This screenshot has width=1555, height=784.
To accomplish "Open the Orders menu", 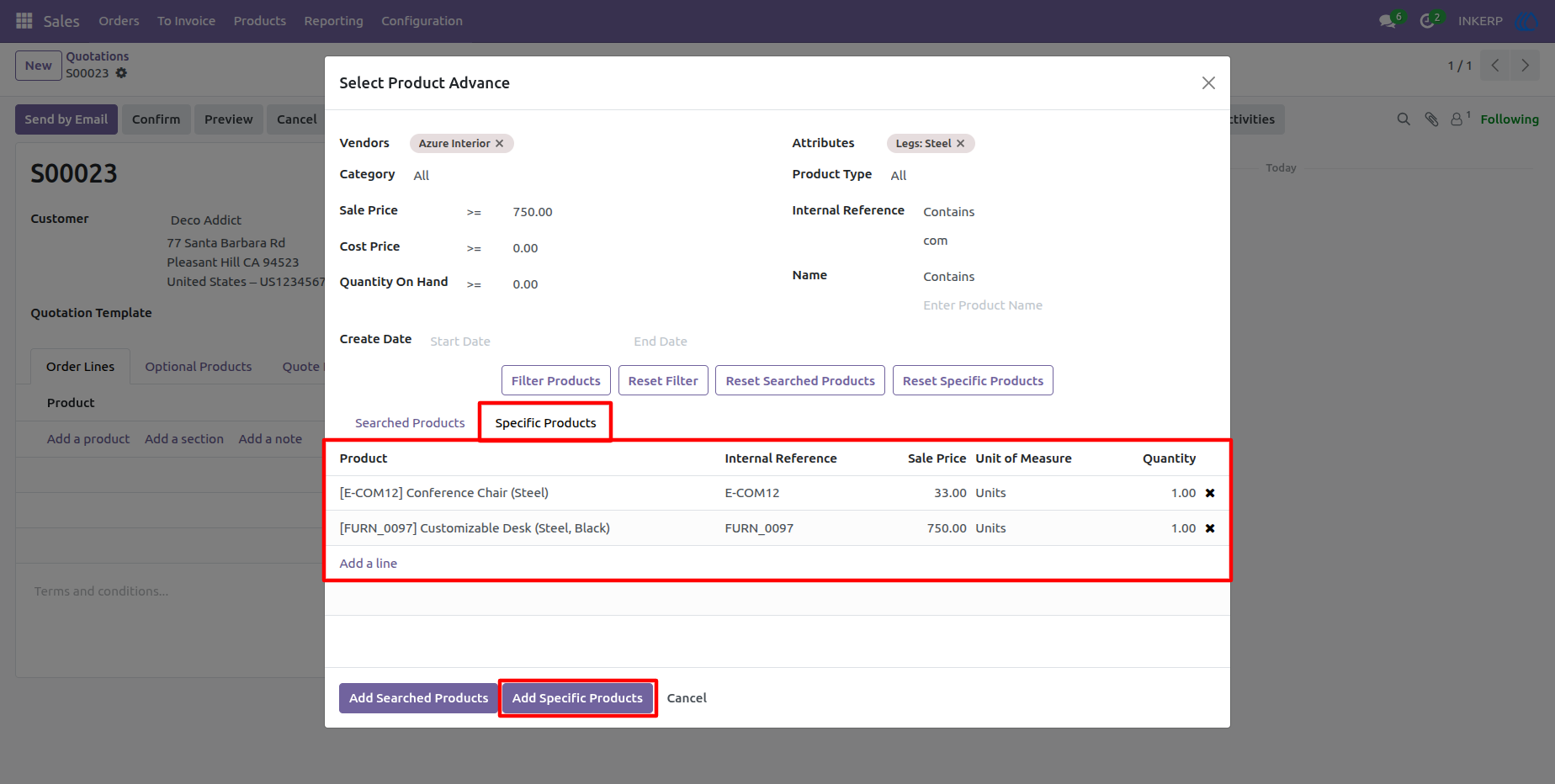I will (119, 21).
